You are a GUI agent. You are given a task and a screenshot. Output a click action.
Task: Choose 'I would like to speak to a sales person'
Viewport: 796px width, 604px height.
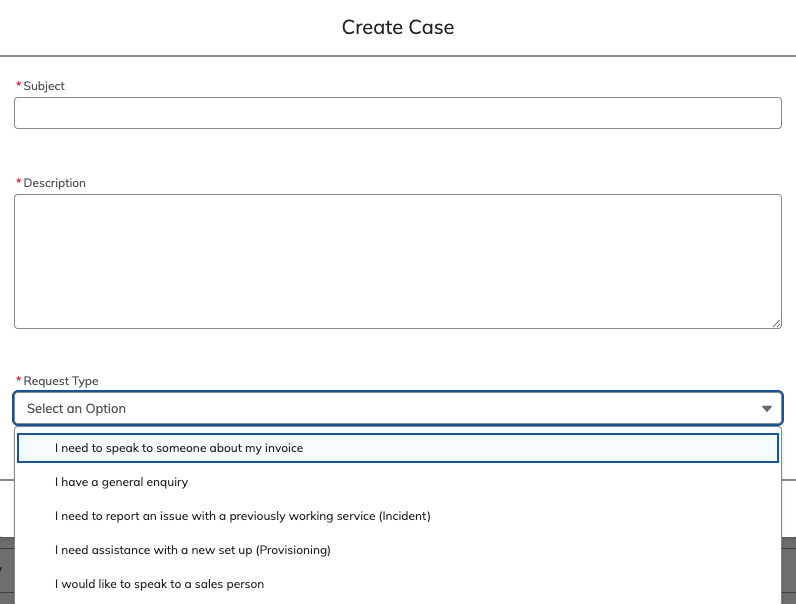coord(159,584)
